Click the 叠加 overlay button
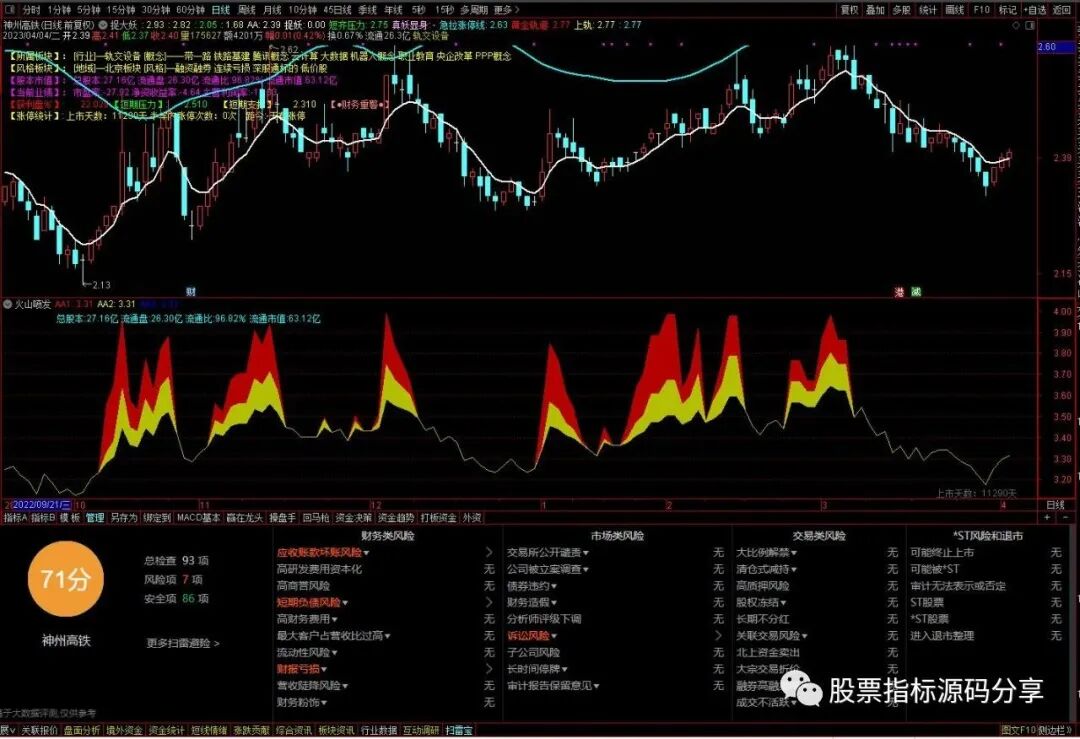The height and width of the screenshot is (739, 1080). (x=875, y=10)
